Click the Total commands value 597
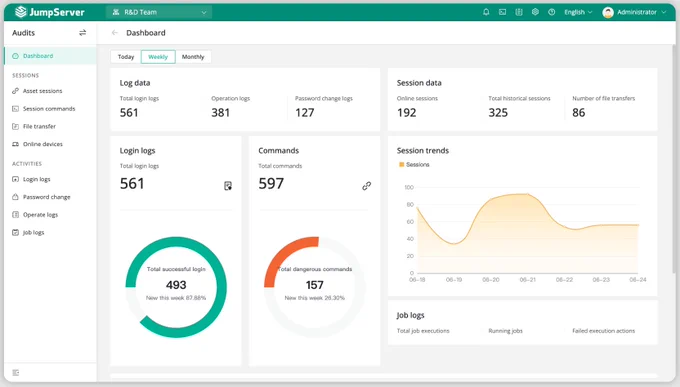Image resolution: width=680 pixels, height=387 pixels. coord(271,184)
